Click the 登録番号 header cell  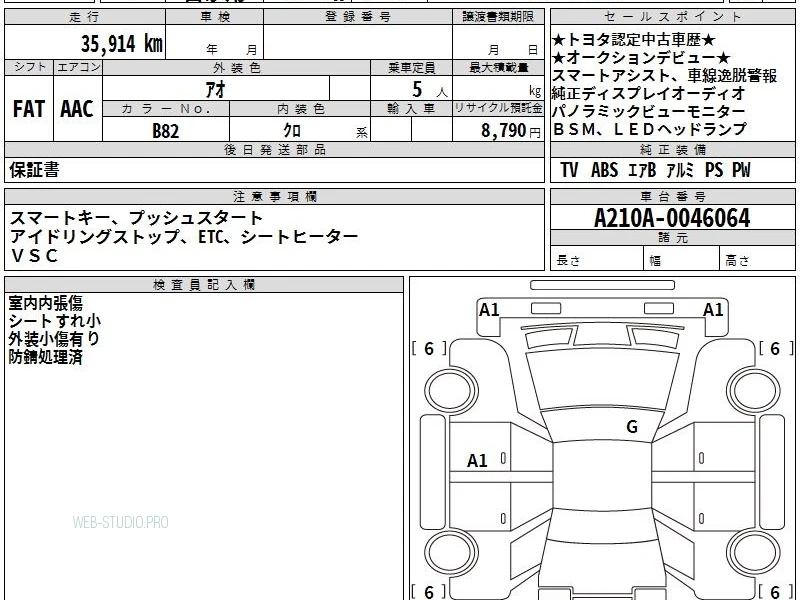[358, 17]
